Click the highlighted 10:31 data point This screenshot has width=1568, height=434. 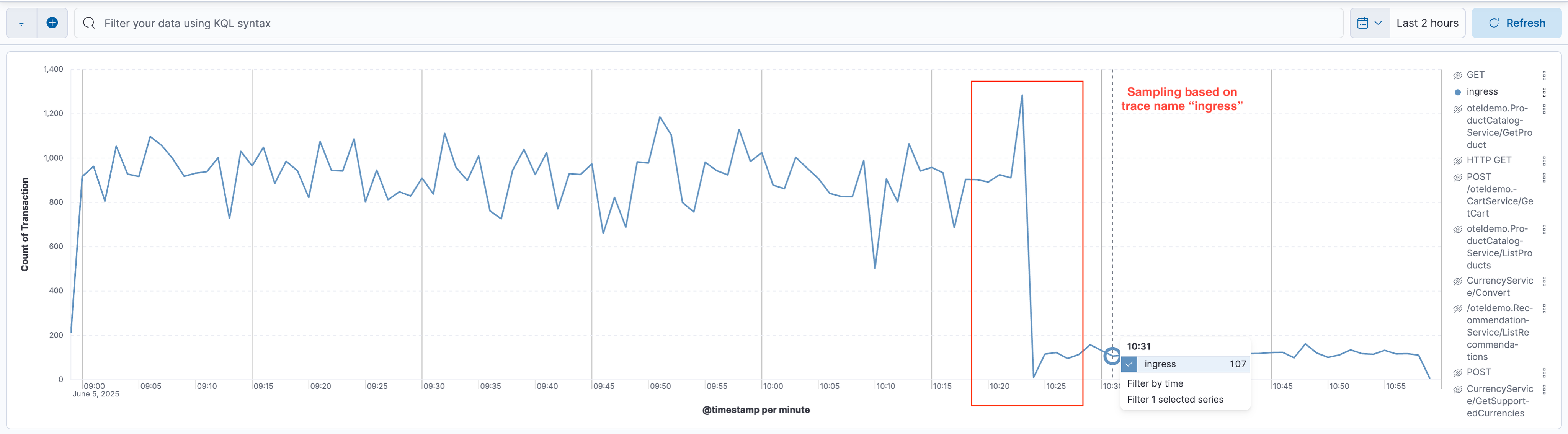pos(1112,356)
